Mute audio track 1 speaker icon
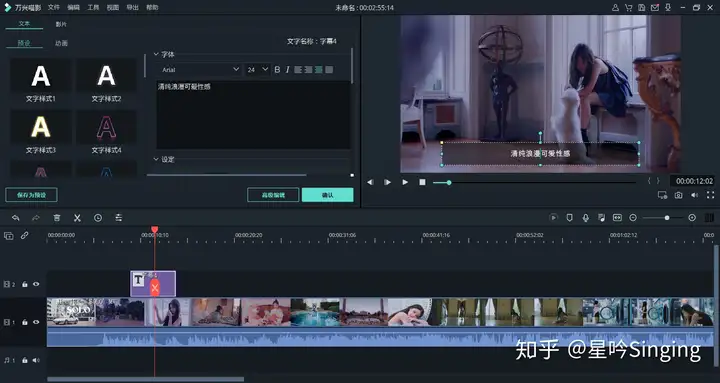The height and width of the screenshot is (383, 720). [36, 360]
